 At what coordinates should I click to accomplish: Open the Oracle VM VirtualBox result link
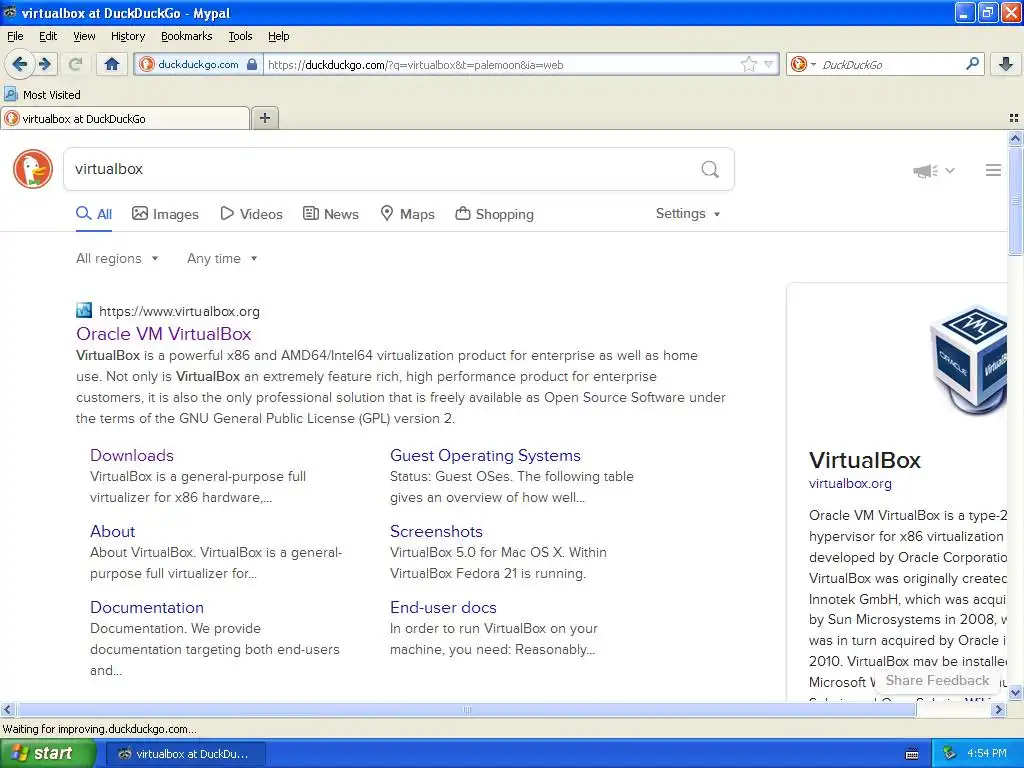click(163, 334)
